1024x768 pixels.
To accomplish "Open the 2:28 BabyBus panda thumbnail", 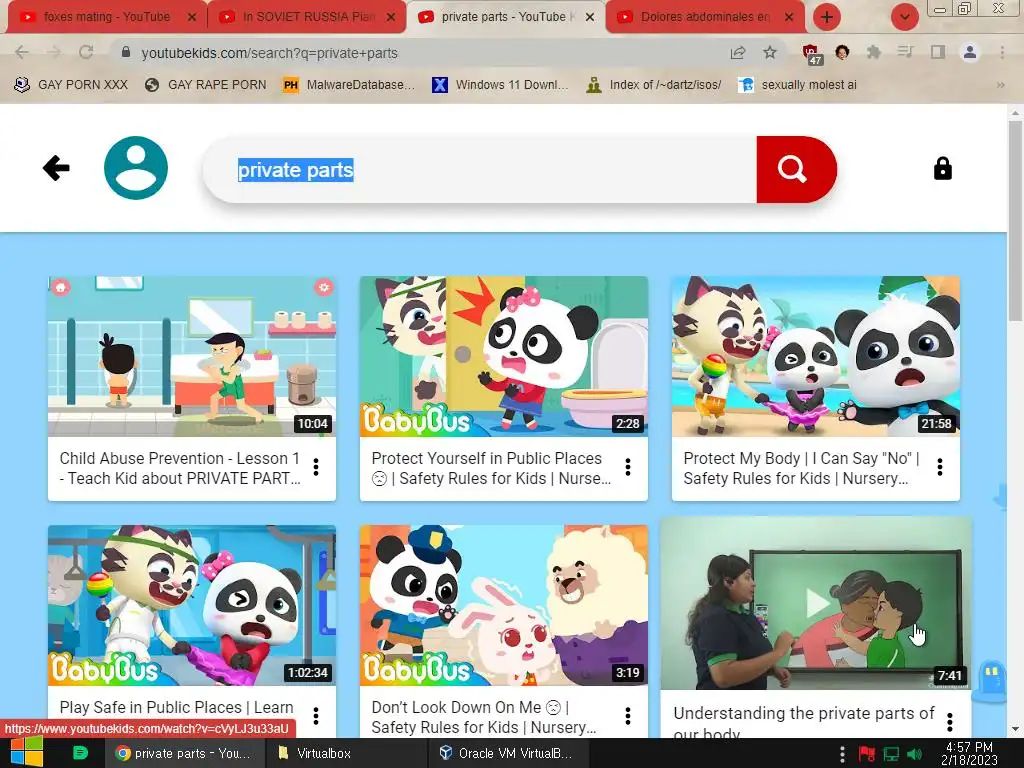I will point(504,356).
